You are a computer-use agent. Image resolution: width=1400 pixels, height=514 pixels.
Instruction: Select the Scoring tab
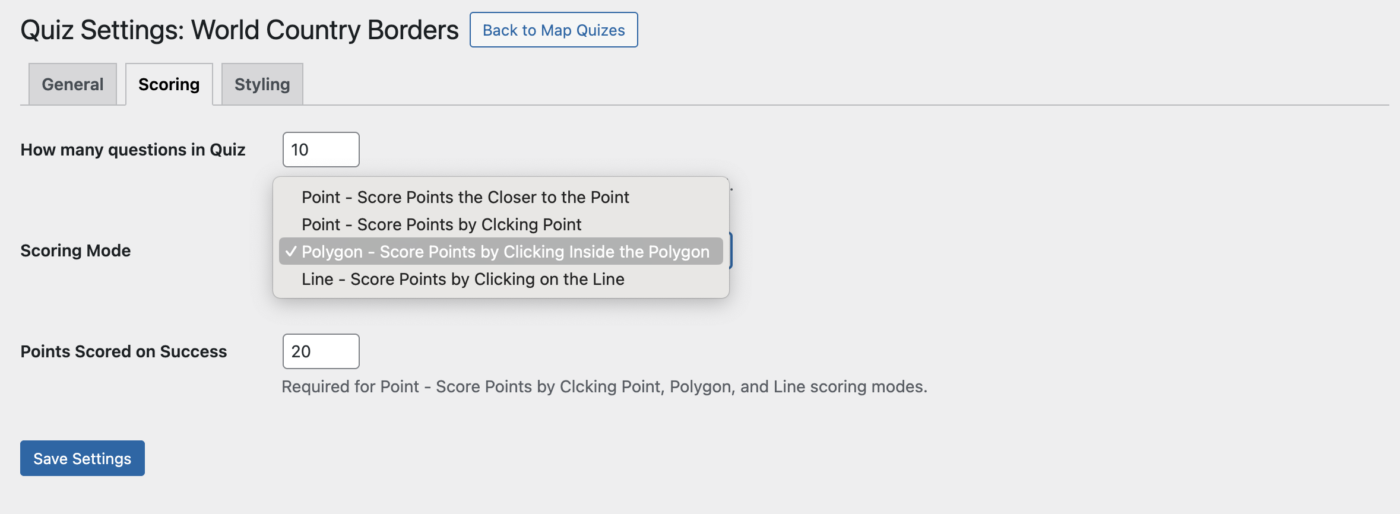pos(168,85)
